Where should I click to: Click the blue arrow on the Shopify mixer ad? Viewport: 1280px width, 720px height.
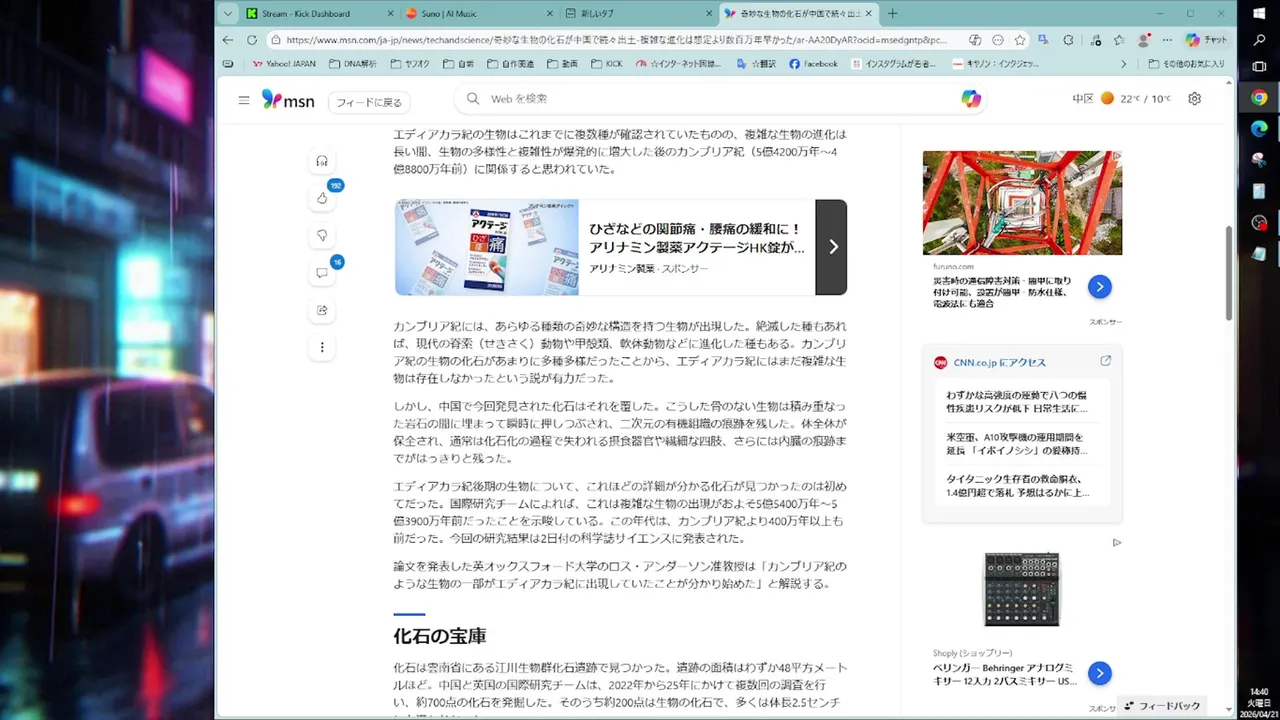click(1099, 673)
